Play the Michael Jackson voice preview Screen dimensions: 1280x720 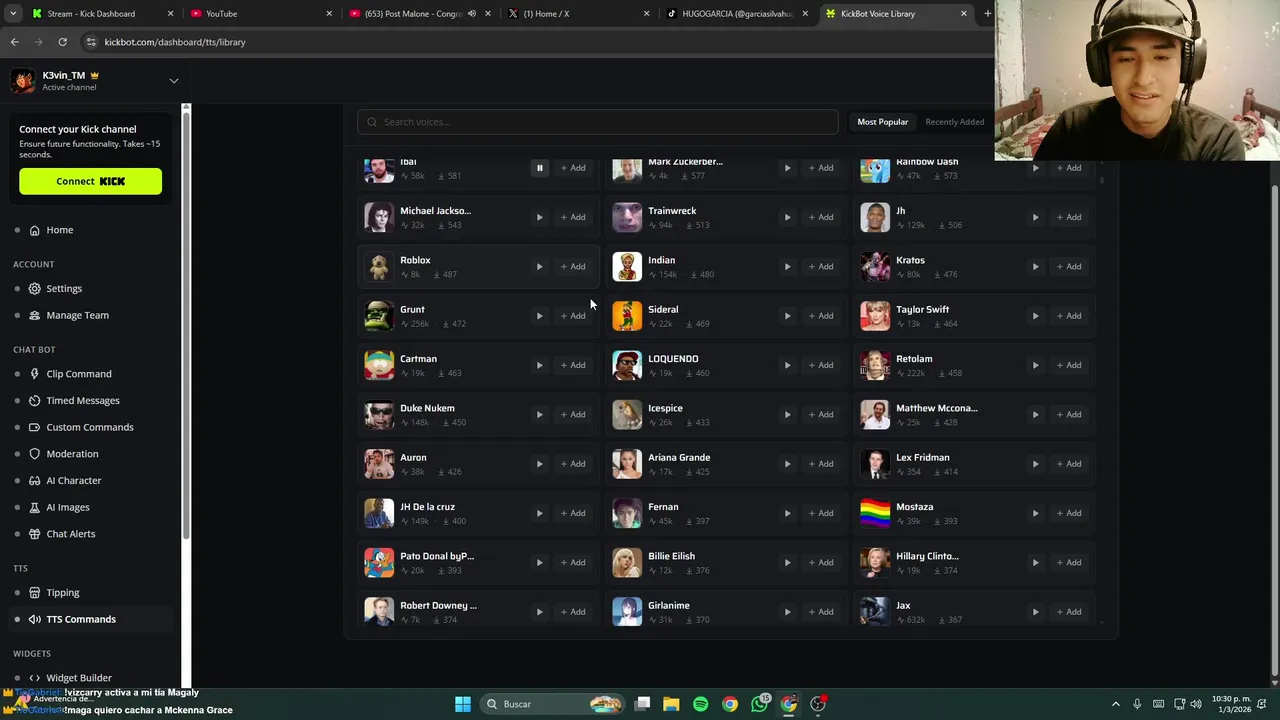click(539, 217)
